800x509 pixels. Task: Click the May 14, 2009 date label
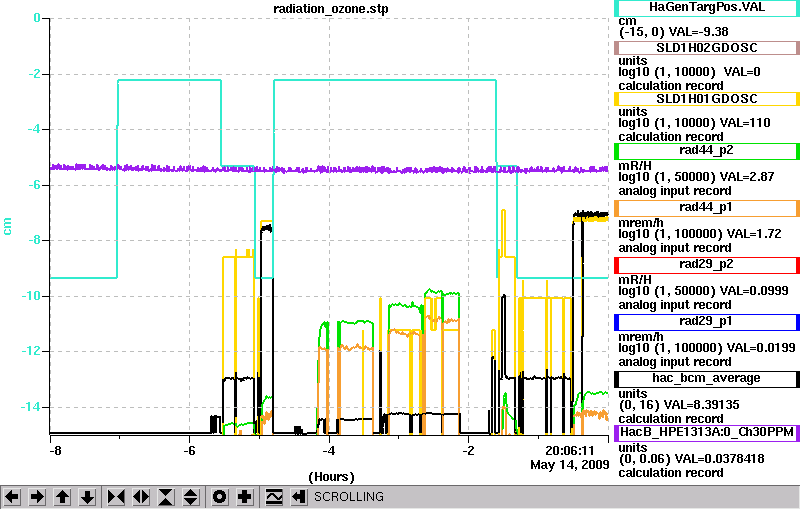click(x=570, y=465)
